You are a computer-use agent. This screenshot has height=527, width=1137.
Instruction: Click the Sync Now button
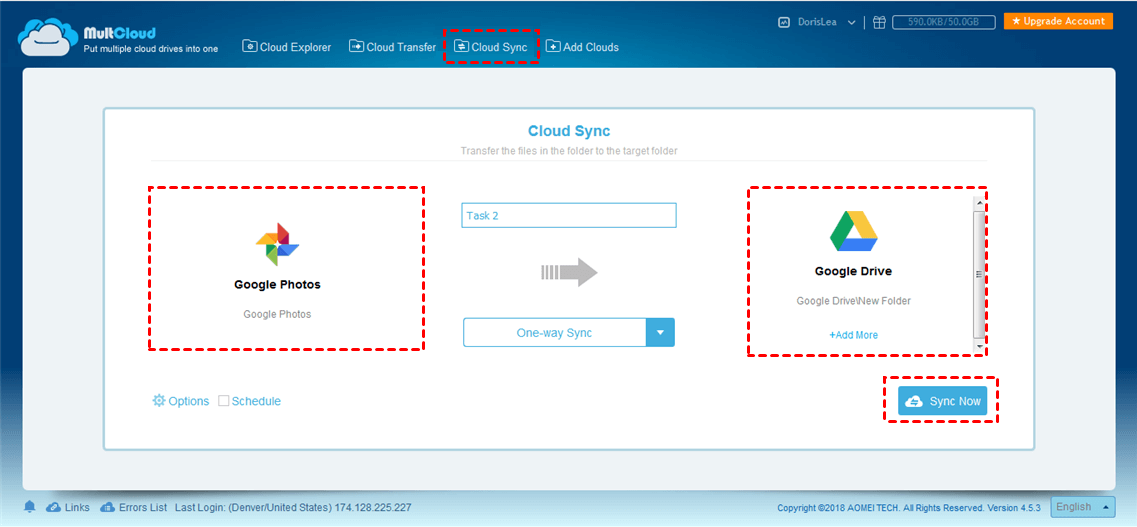[x=943, y=401]
